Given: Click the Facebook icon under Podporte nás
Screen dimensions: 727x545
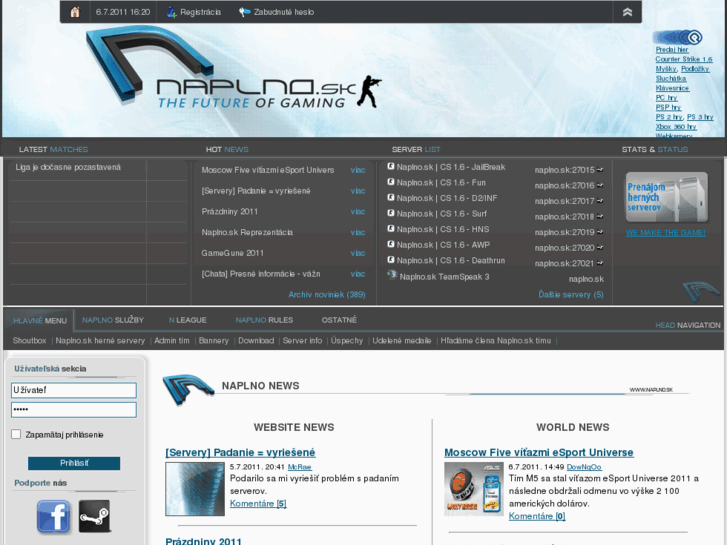Looking at the screenshot, I should click(x=54, y=516).
